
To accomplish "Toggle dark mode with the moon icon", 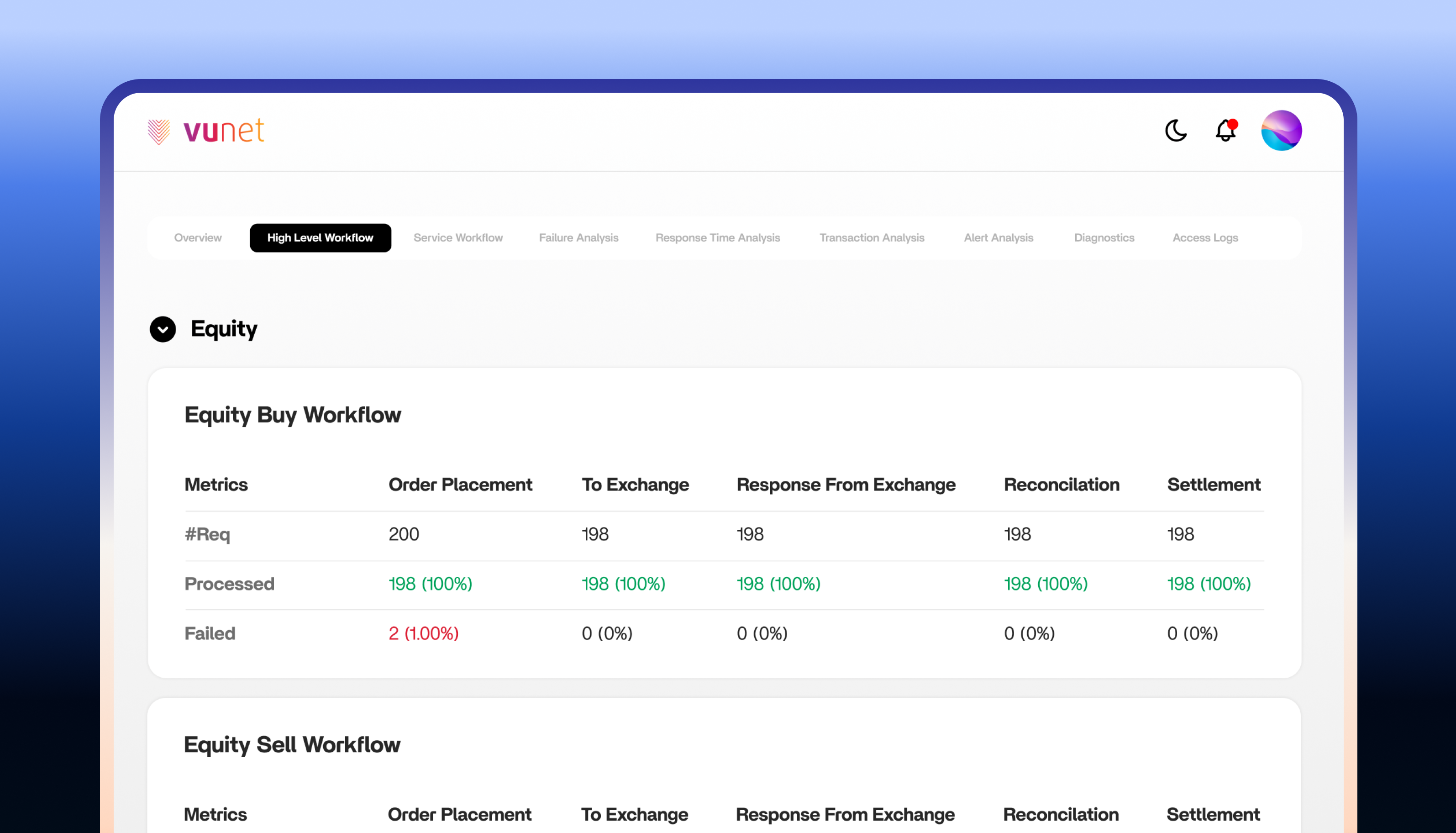I will click(x=1176, y=131).
